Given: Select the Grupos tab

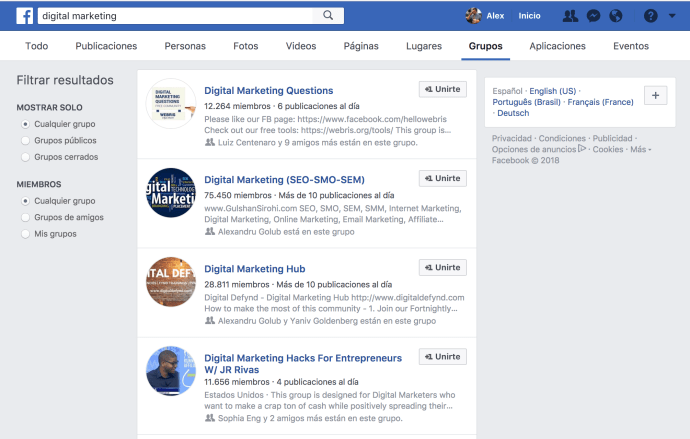Looking at the screenshot, I should pyautogui.click(x=485, y=46).
